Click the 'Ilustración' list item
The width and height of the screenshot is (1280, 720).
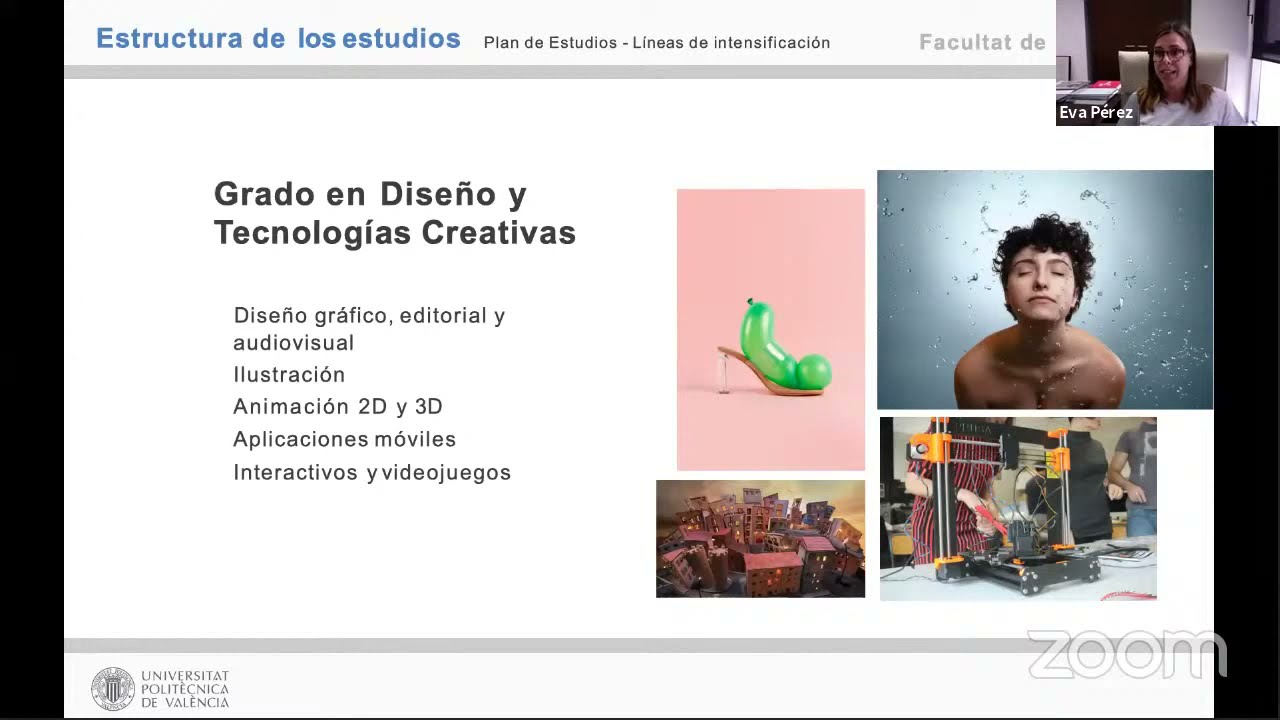(x=289, y=375)
